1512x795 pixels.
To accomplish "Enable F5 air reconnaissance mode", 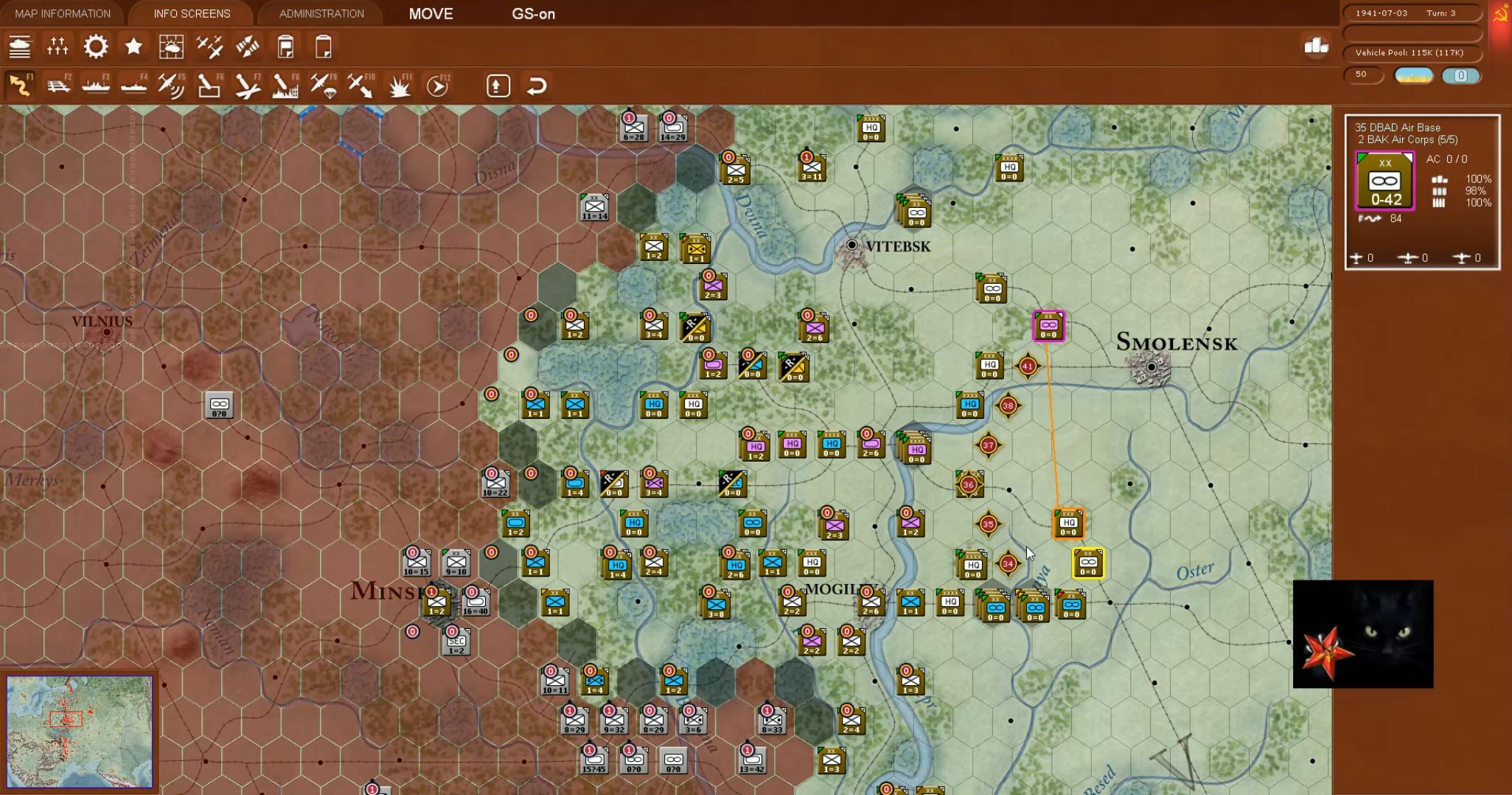I will 172,86.
